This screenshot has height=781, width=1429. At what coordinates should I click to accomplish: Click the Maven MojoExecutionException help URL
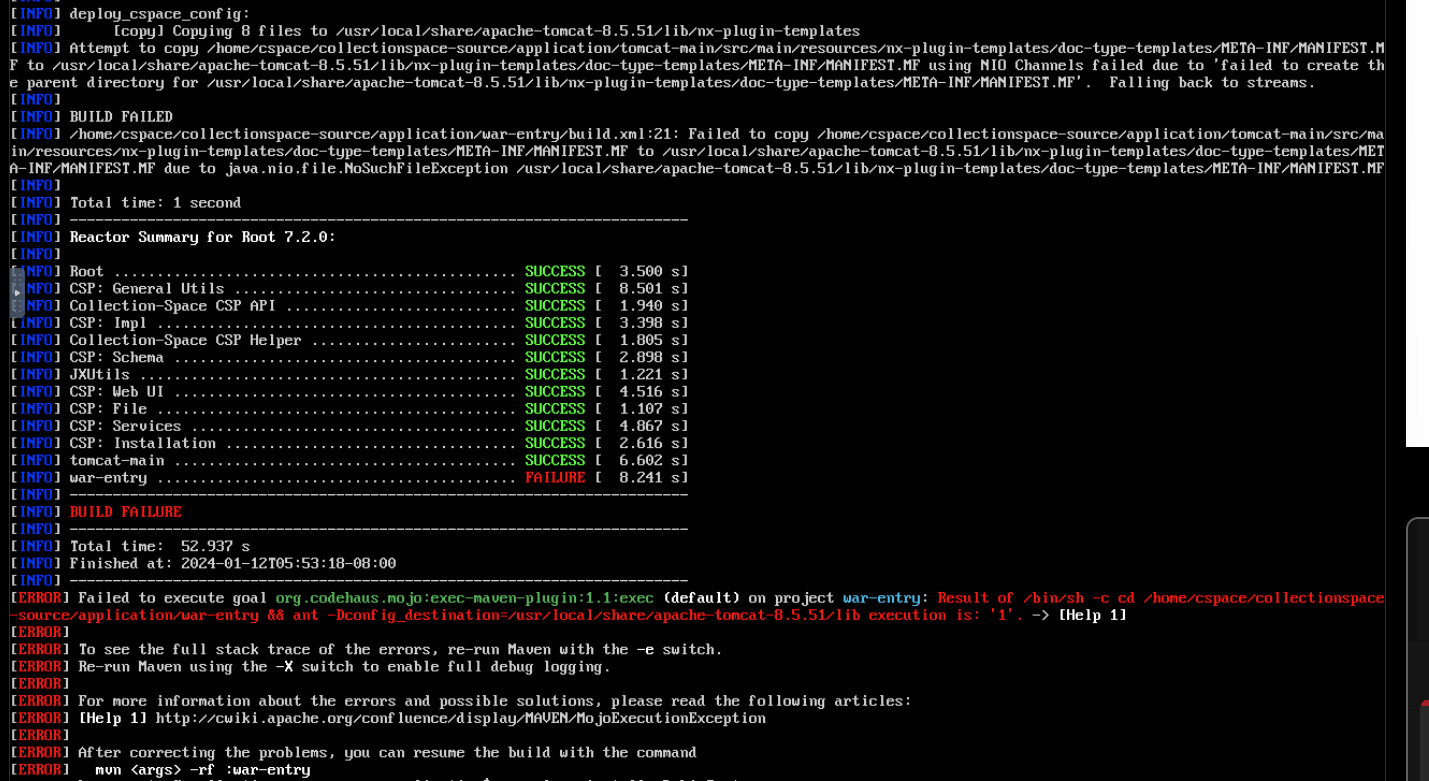tap(460, 718)
